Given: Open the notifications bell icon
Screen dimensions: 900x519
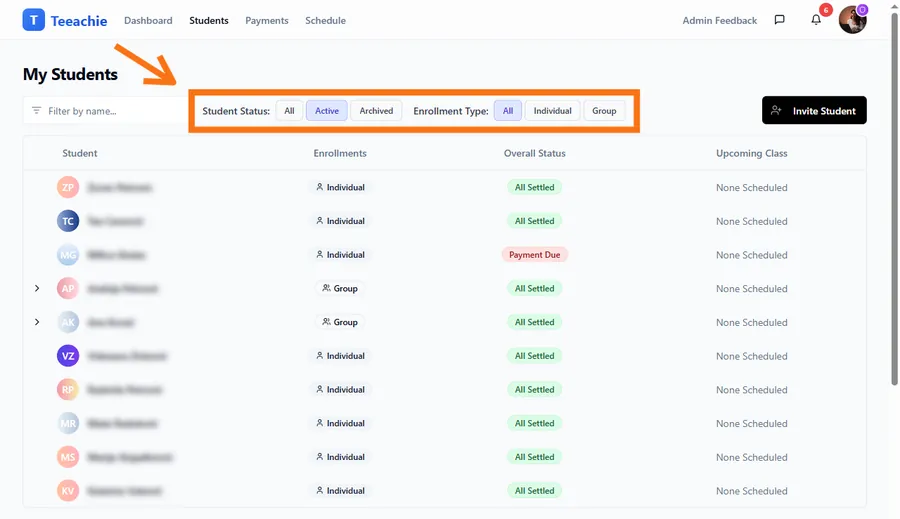Looking at the screenshot, I should pos(816,20).
